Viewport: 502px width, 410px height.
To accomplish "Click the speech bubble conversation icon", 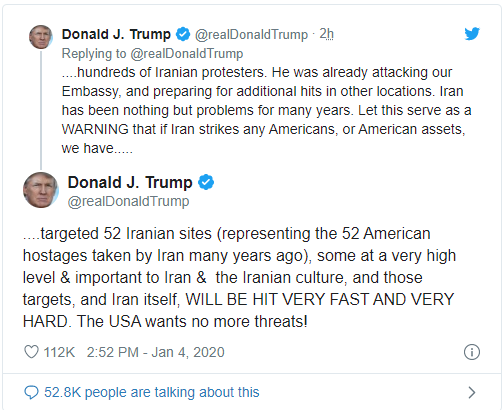I will pyautogui.click(x=31, y=392).
